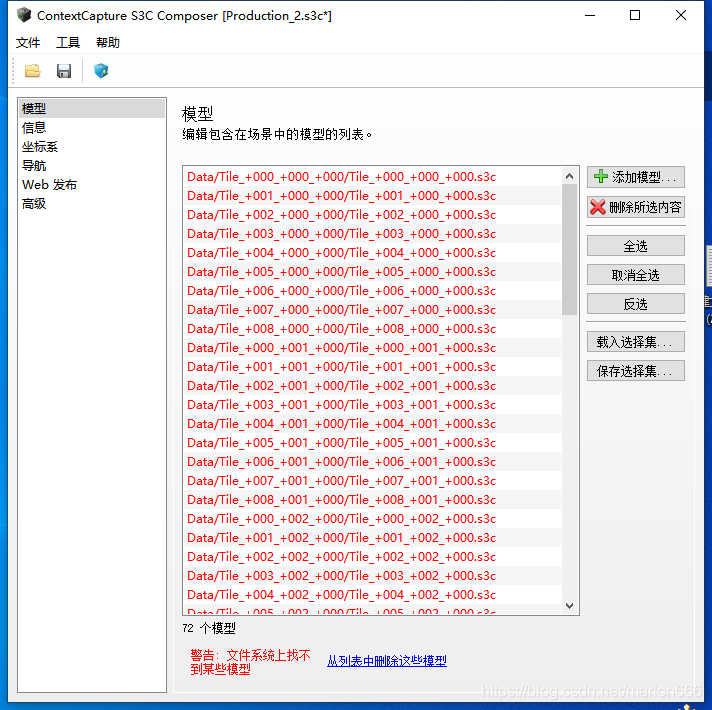
Task: Click the 添加模型... button
Action: [635, 177]
